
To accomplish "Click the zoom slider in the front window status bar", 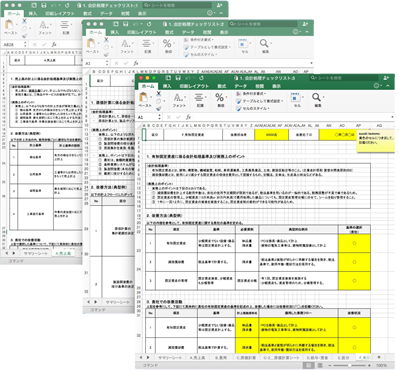I will click(349, 366).
